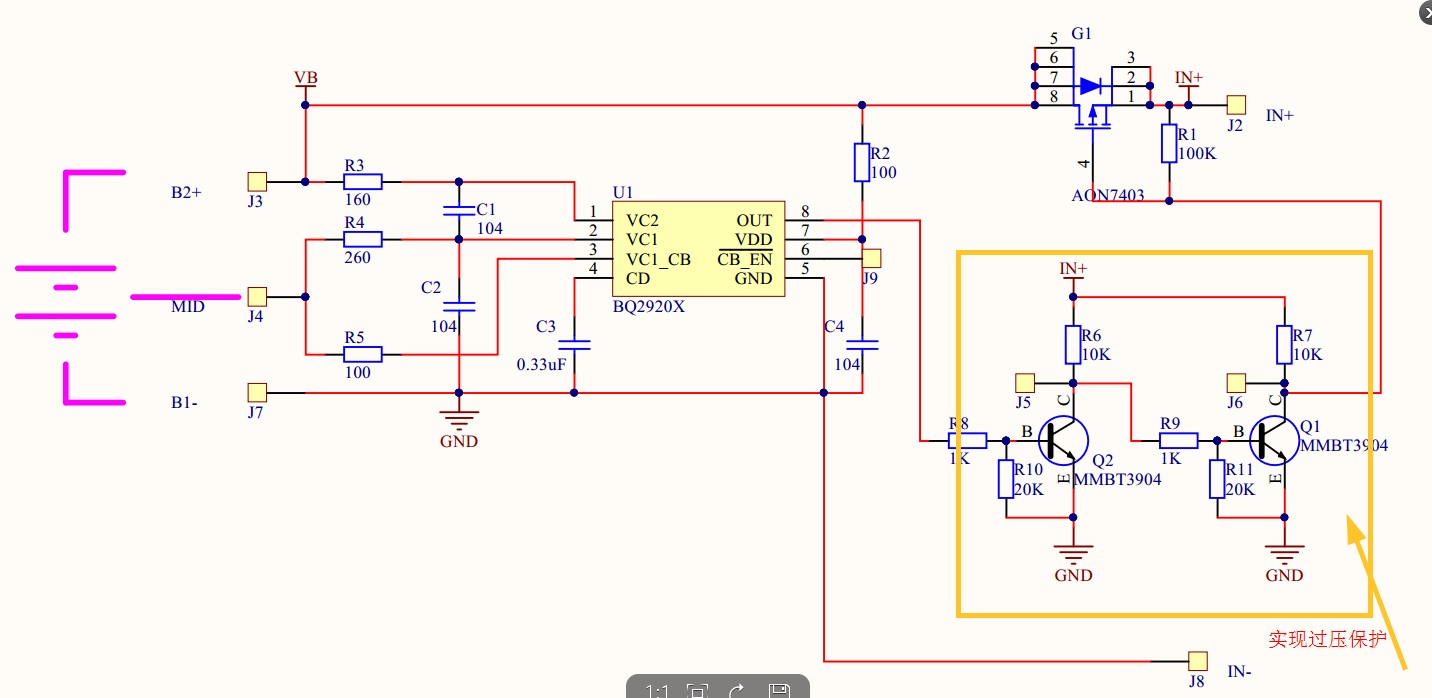Image resolution: width=1432 pixels, height=698 pixels.
Task: Rotate the image with the curved arrow icon
Action: pyautogui.click(x=738, y=691)
